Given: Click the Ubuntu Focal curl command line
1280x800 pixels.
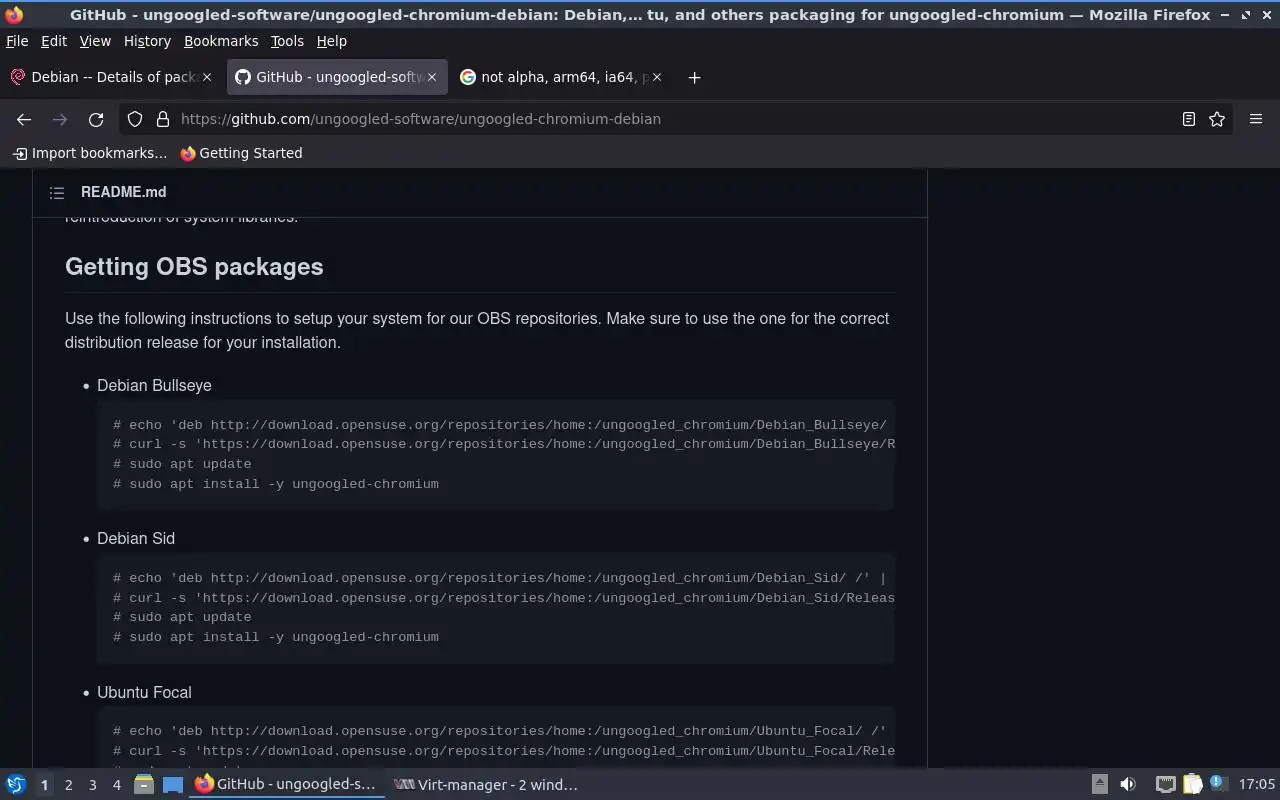Looking at the screenshot, I should (504, 751).
